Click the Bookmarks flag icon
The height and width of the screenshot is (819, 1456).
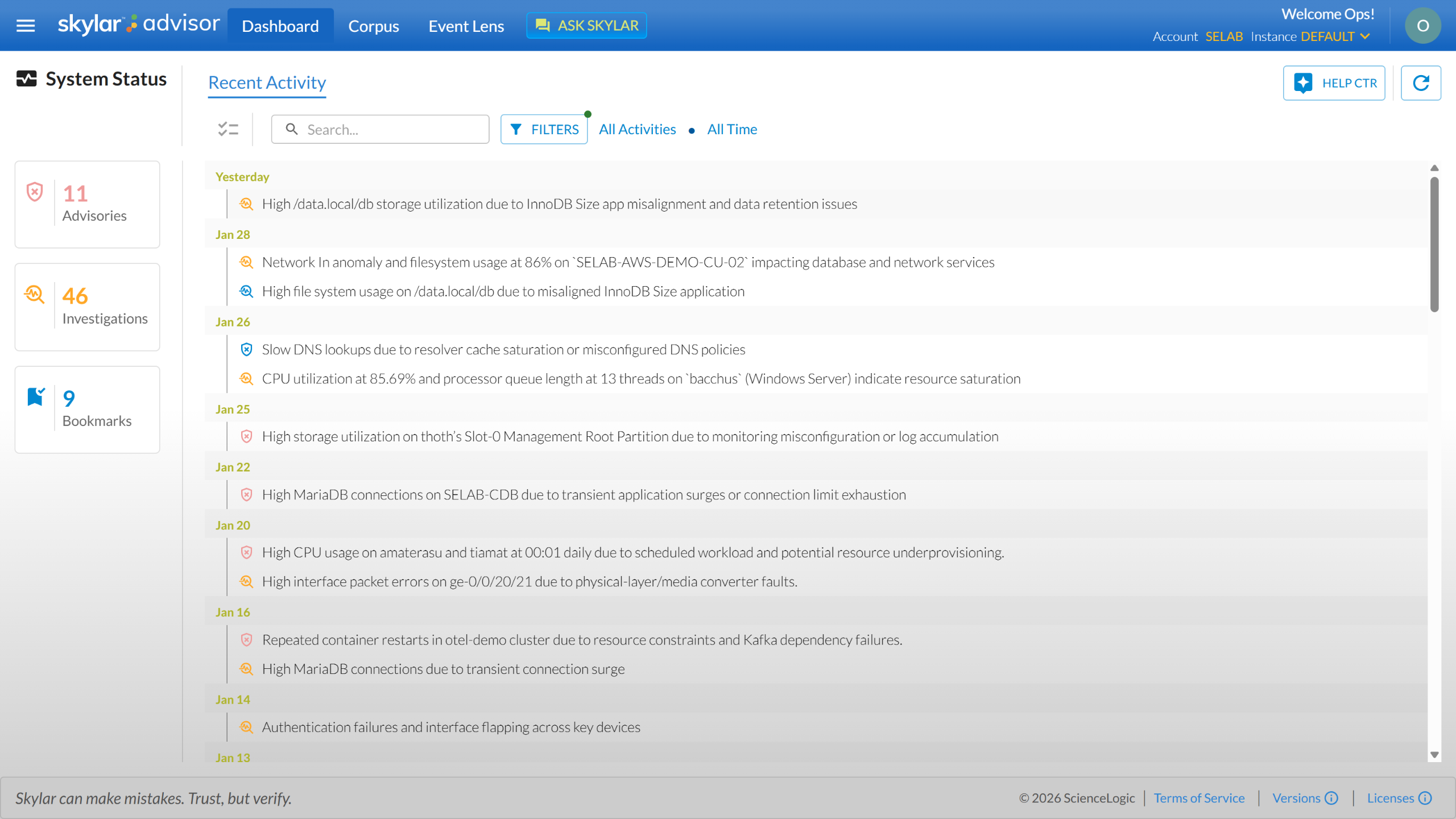click(x=36, y=397)
